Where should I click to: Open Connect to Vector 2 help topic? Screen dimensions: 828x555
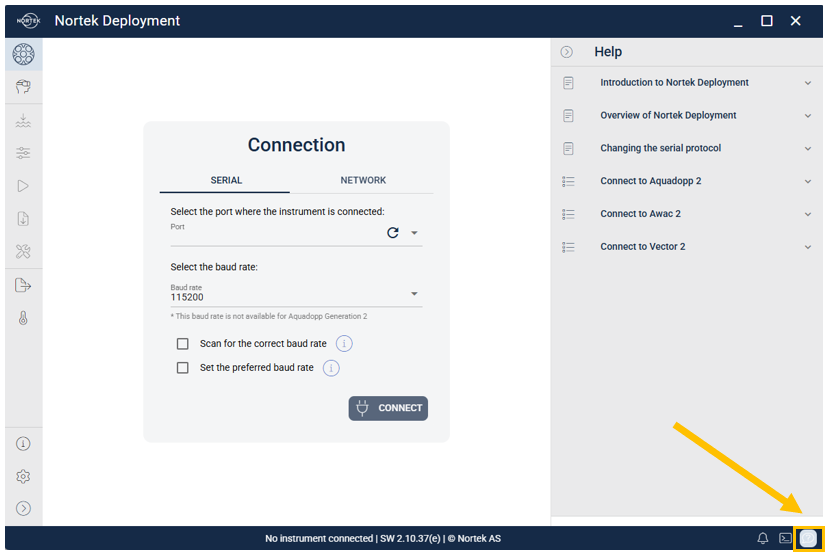coord(643,246)
